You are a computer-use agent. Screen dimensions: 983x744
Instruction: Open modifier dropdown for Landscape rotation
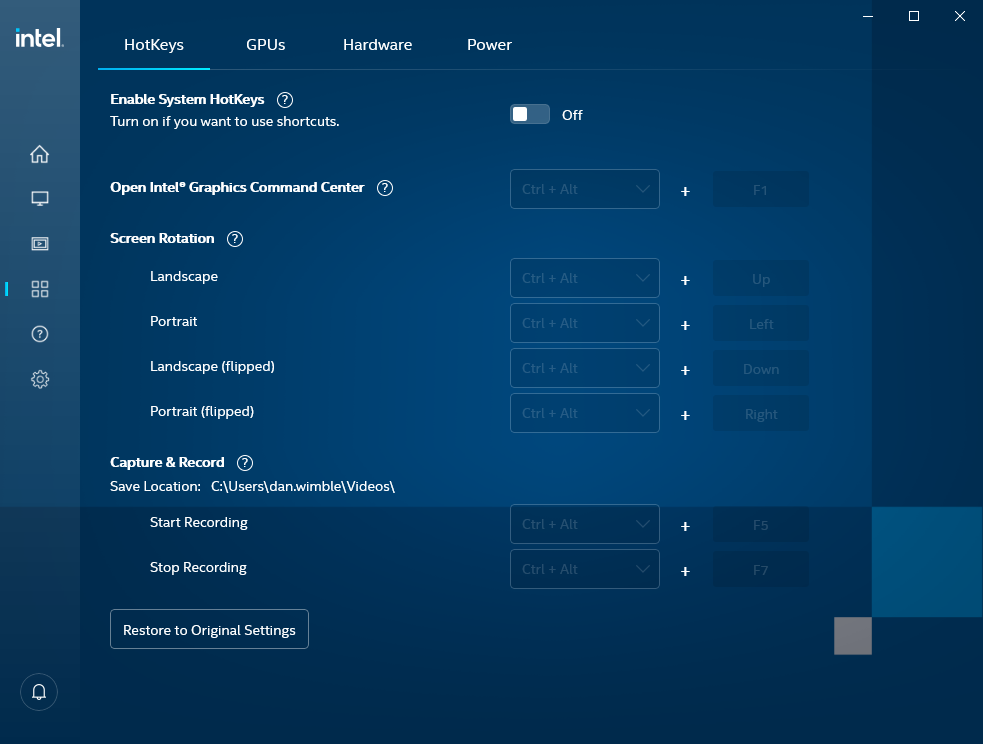point(585,278)
